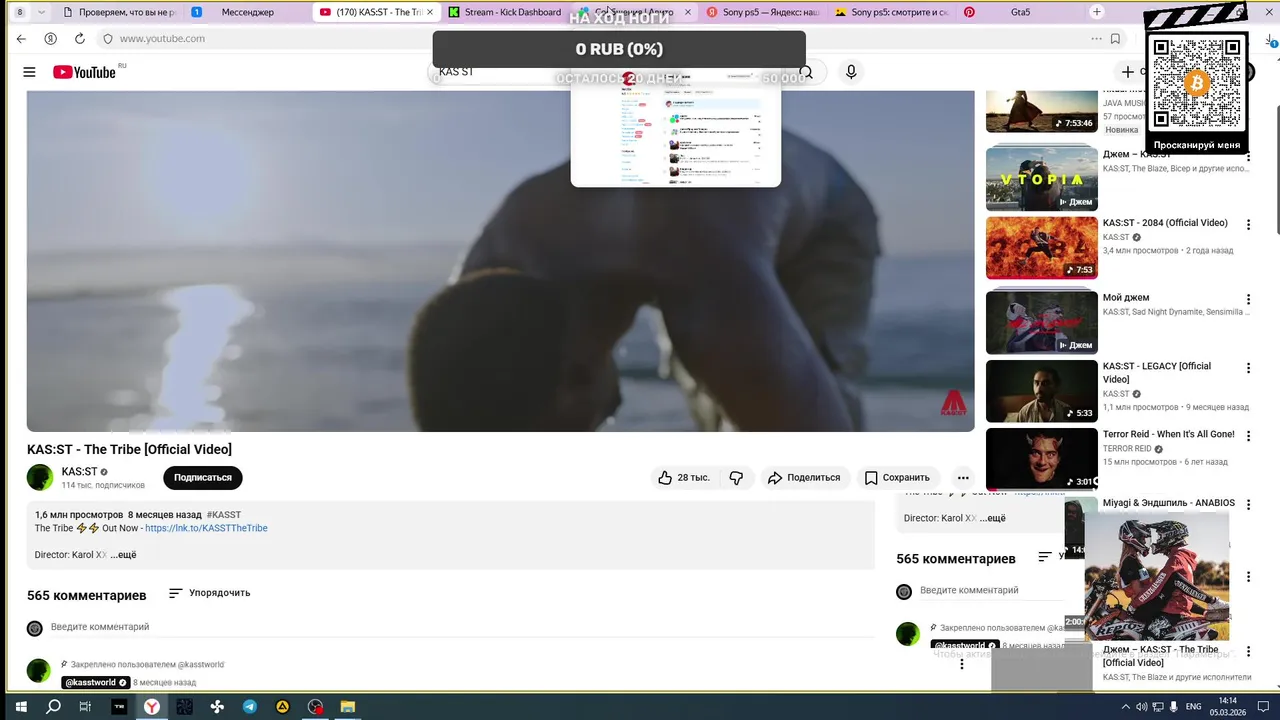Click the video player area

pos(500,261)
